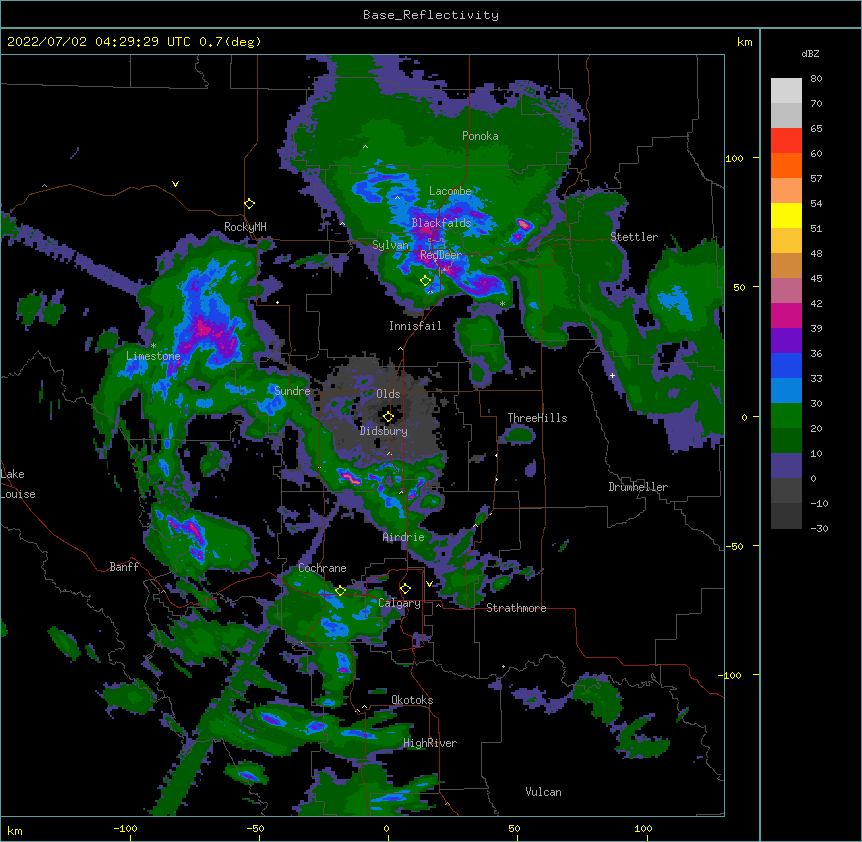Pick the gold 48-51 dBZ legend swatch
The image size is (862, 842).
(x=786, y=241)
